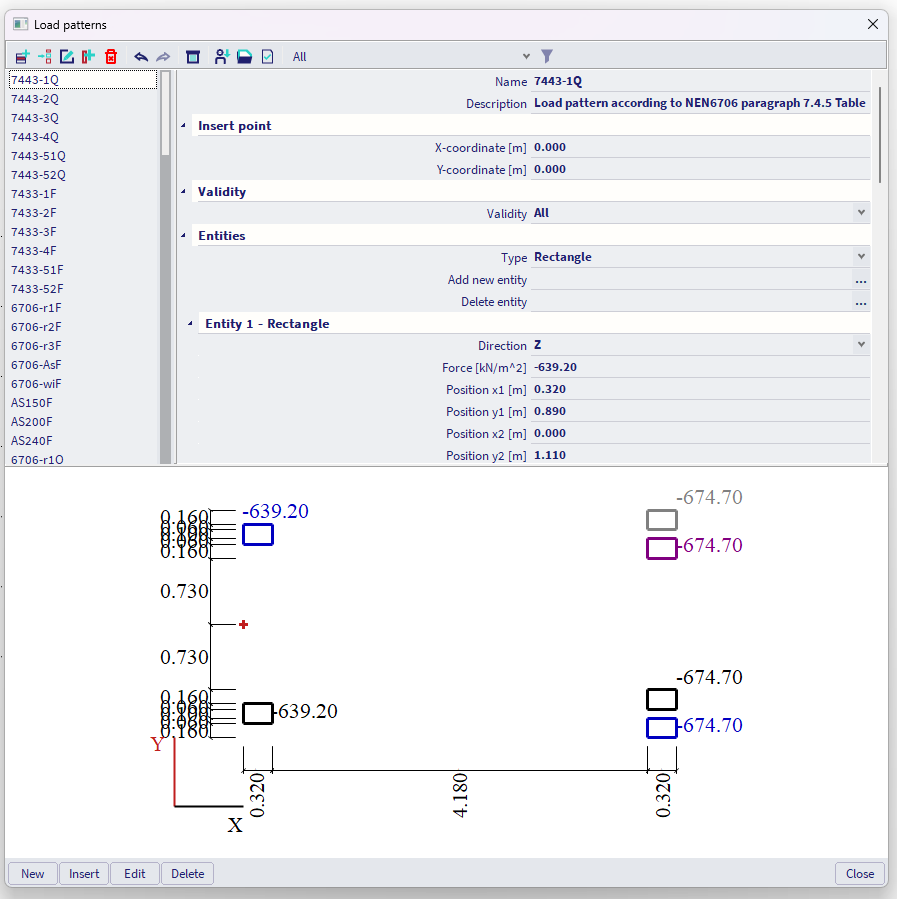The width and height of the screenshot is (897, 899).
Task: Click the funnel filter icon
Action: [547, 56]
